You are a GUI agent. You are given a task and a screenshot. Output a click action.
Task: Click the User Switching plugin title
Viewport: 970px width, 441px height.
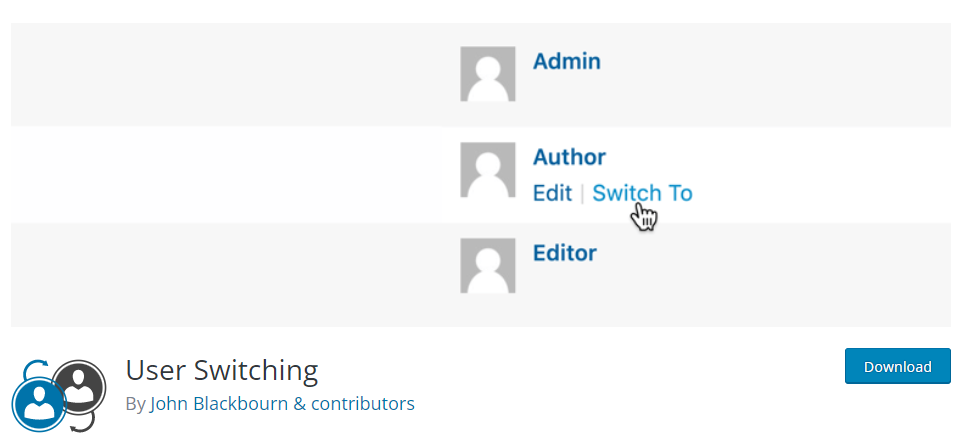pos(222,370)
